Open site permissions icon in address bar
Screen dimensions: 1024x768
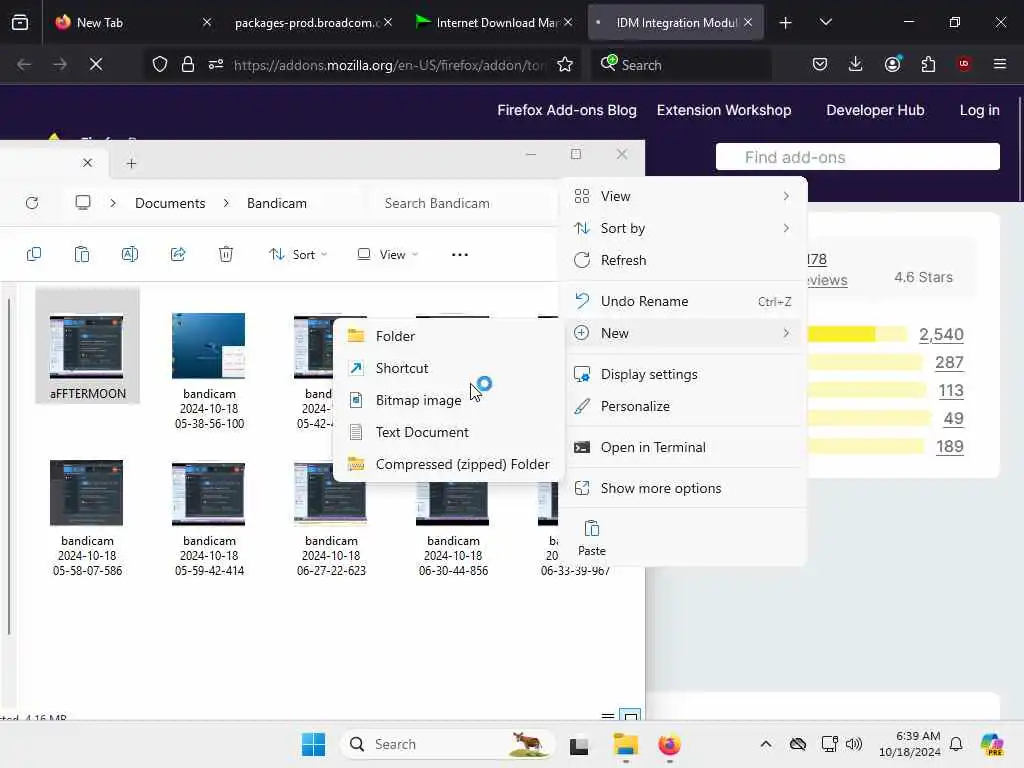pos(216,64)
